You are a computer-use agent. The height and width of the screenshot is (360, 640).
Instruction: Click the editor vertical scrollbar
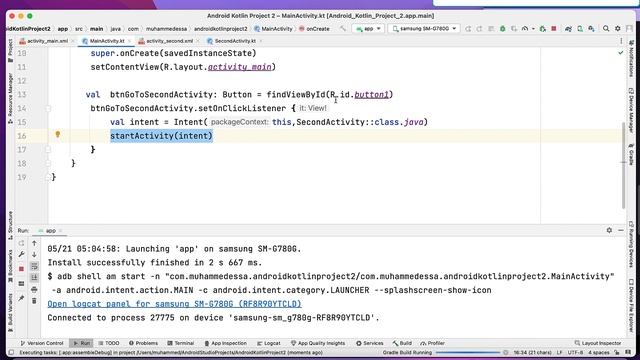[623, 165]
